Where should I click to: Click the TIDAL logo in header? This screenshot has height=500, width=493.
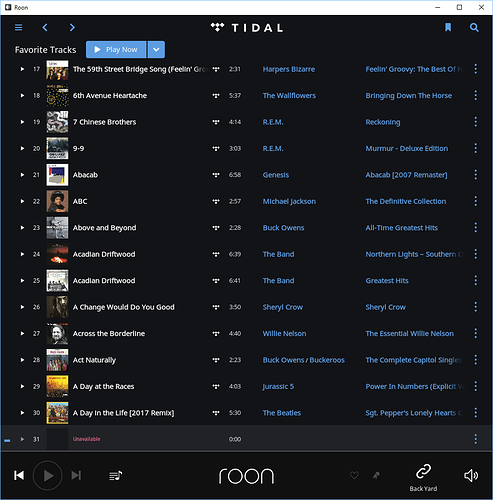click(x=247, y=27)
